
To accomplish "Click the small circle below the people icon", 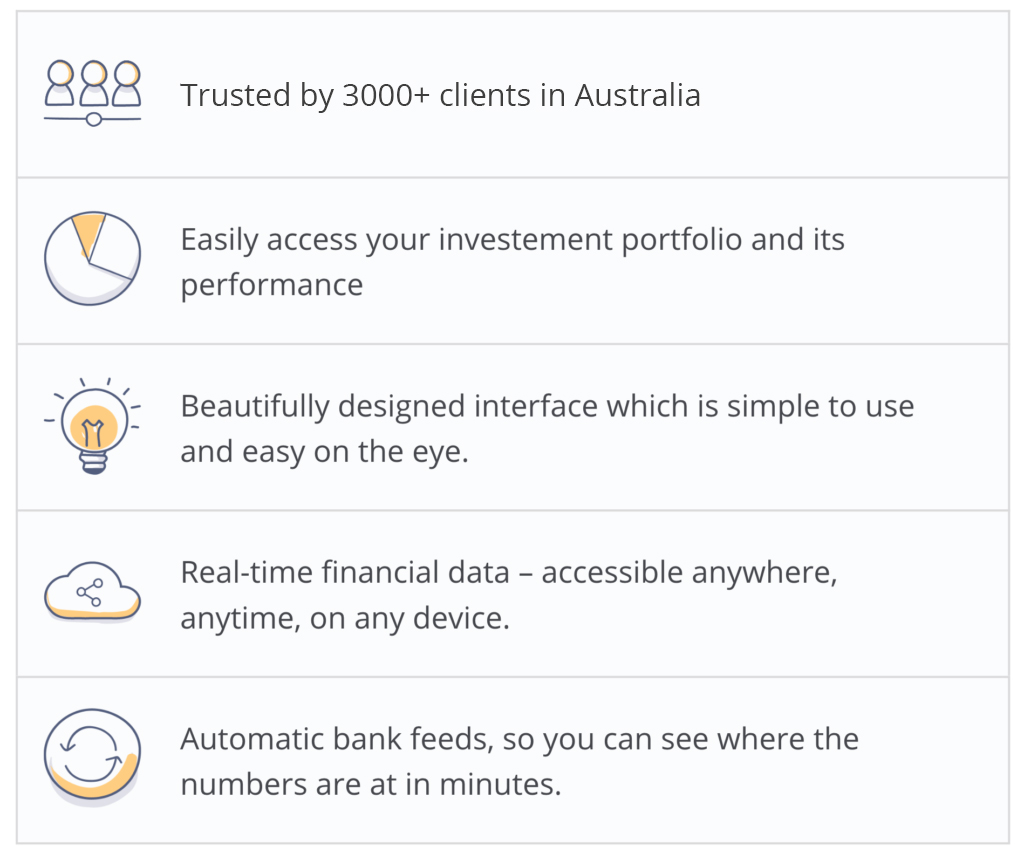I will [x=93, y=119].
